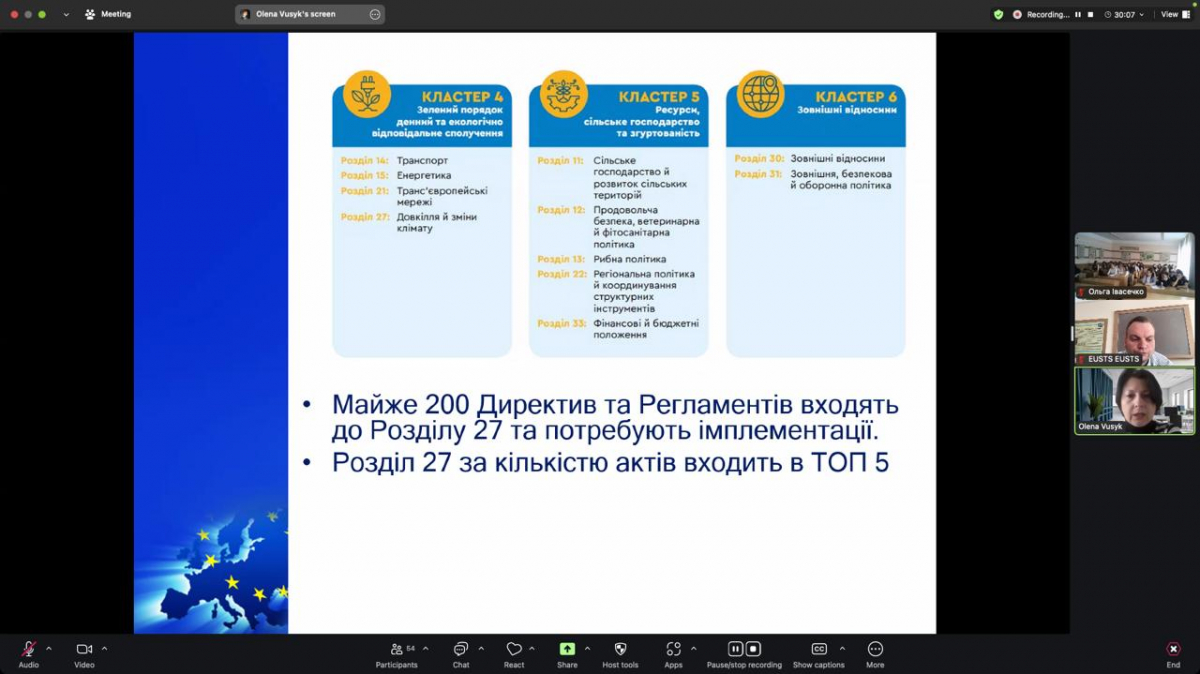
Task: Expand the video options chevron
Action: tap(104, 648)
